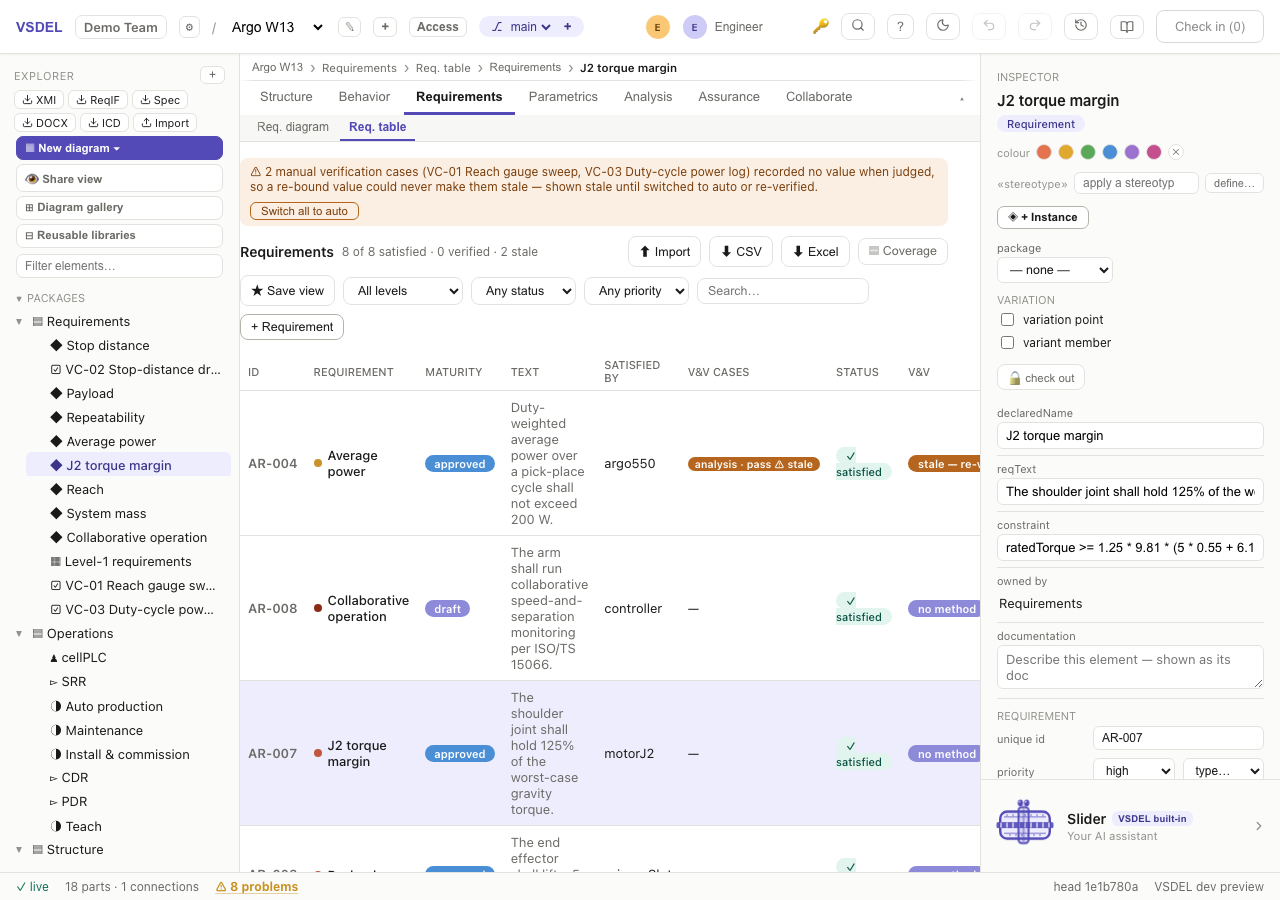Collapse the Operations tree package
This screenshot has height=900, width=1280.
[19, 634]
